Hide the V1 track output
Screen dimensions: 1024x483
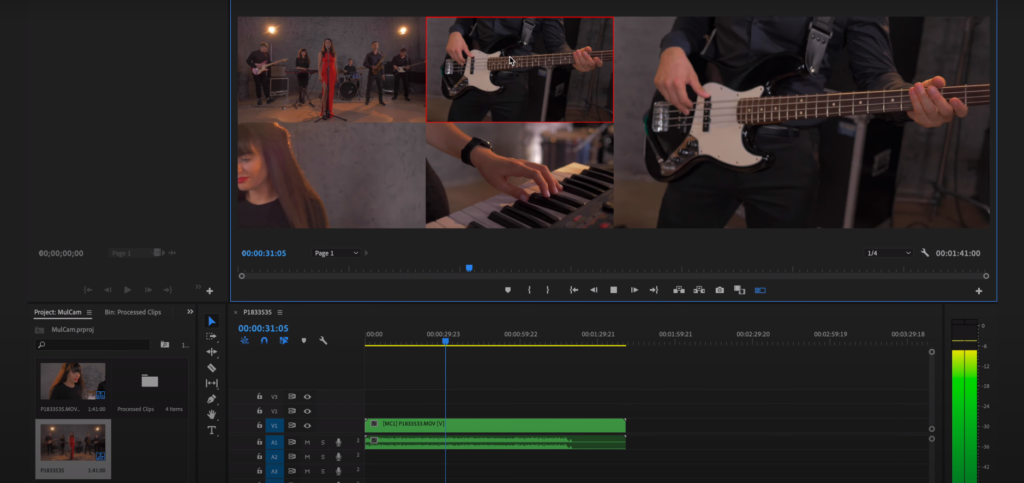point(307,424)
